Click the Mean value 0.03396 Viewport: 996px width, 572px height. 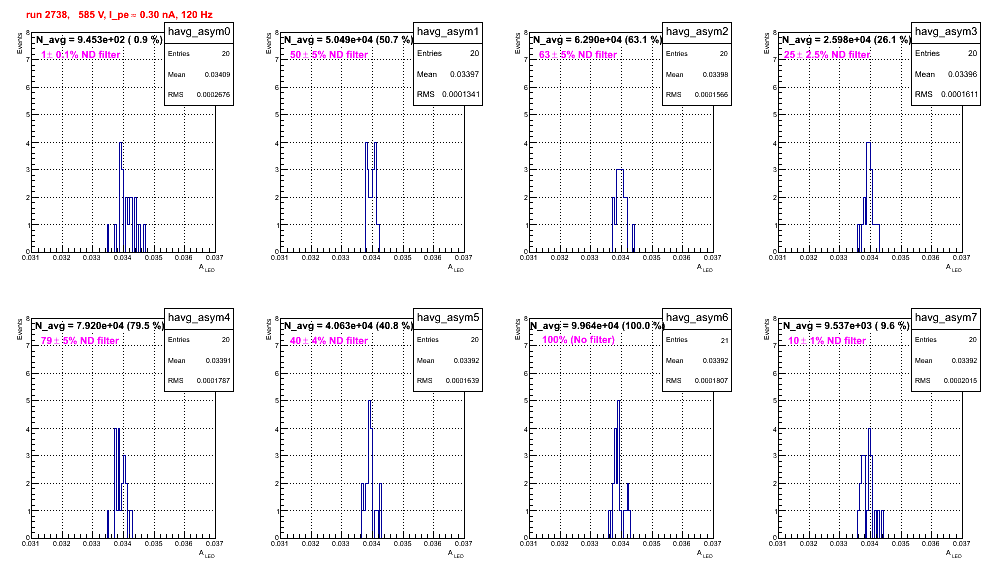(x=963, y=74)
